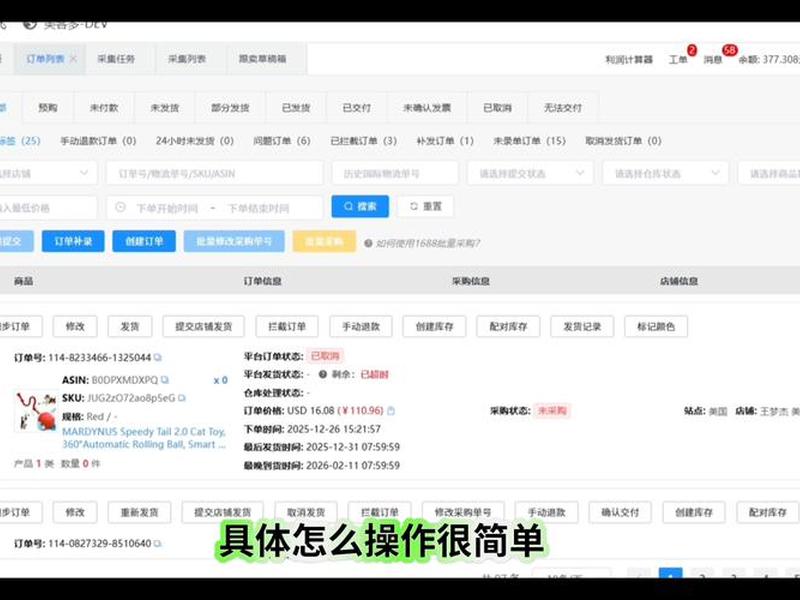Select the 订单列表 tab

point(45,59)
